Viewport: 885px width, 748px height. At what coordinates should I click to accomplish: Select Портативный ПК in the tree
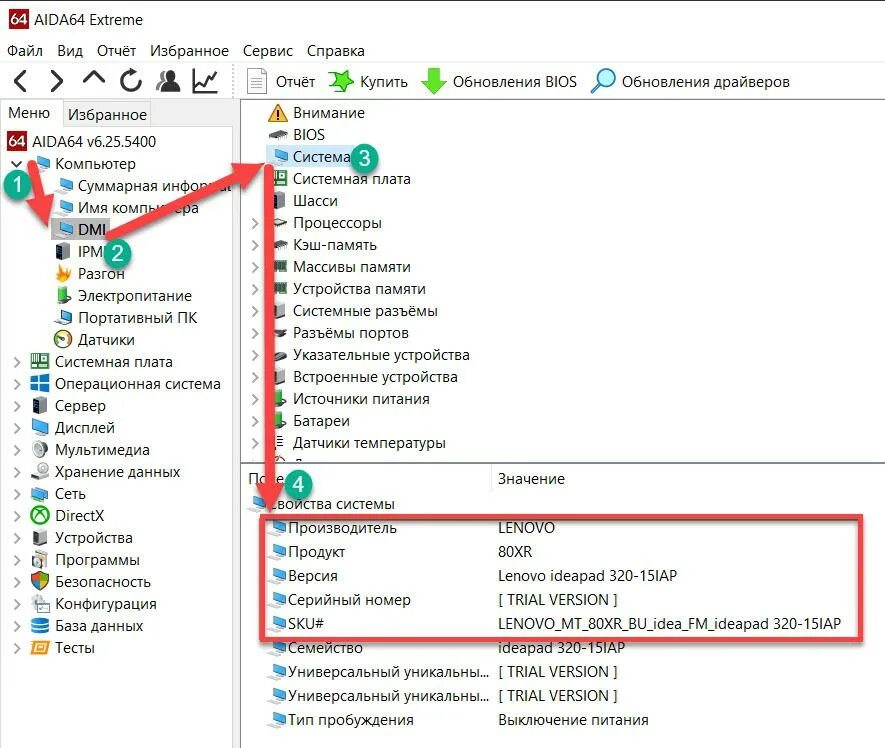pyautogui.click(x=138, y=318)
